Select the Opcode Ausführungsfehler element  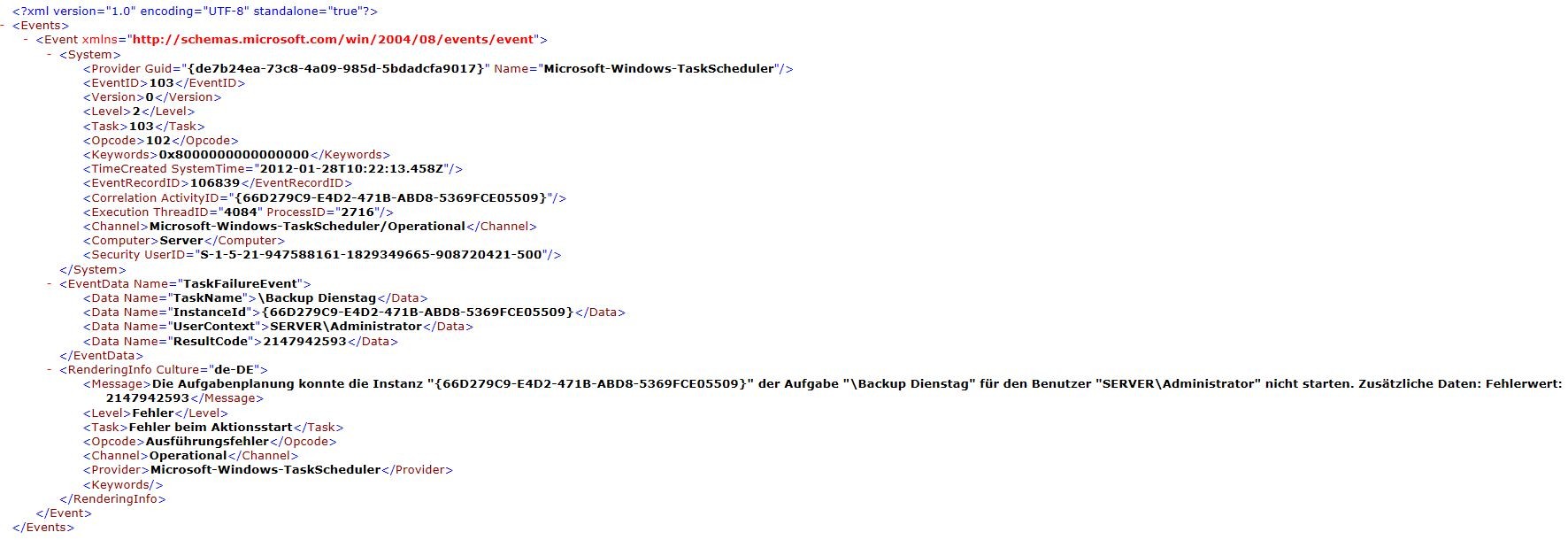point(210,442)
